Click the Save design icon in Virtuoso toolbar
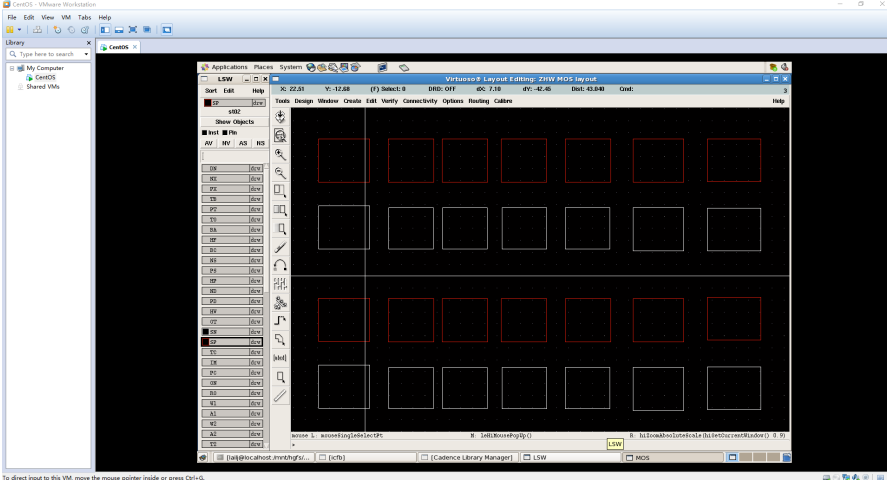The height and width of the screenshot is (480, 888). 280,117
